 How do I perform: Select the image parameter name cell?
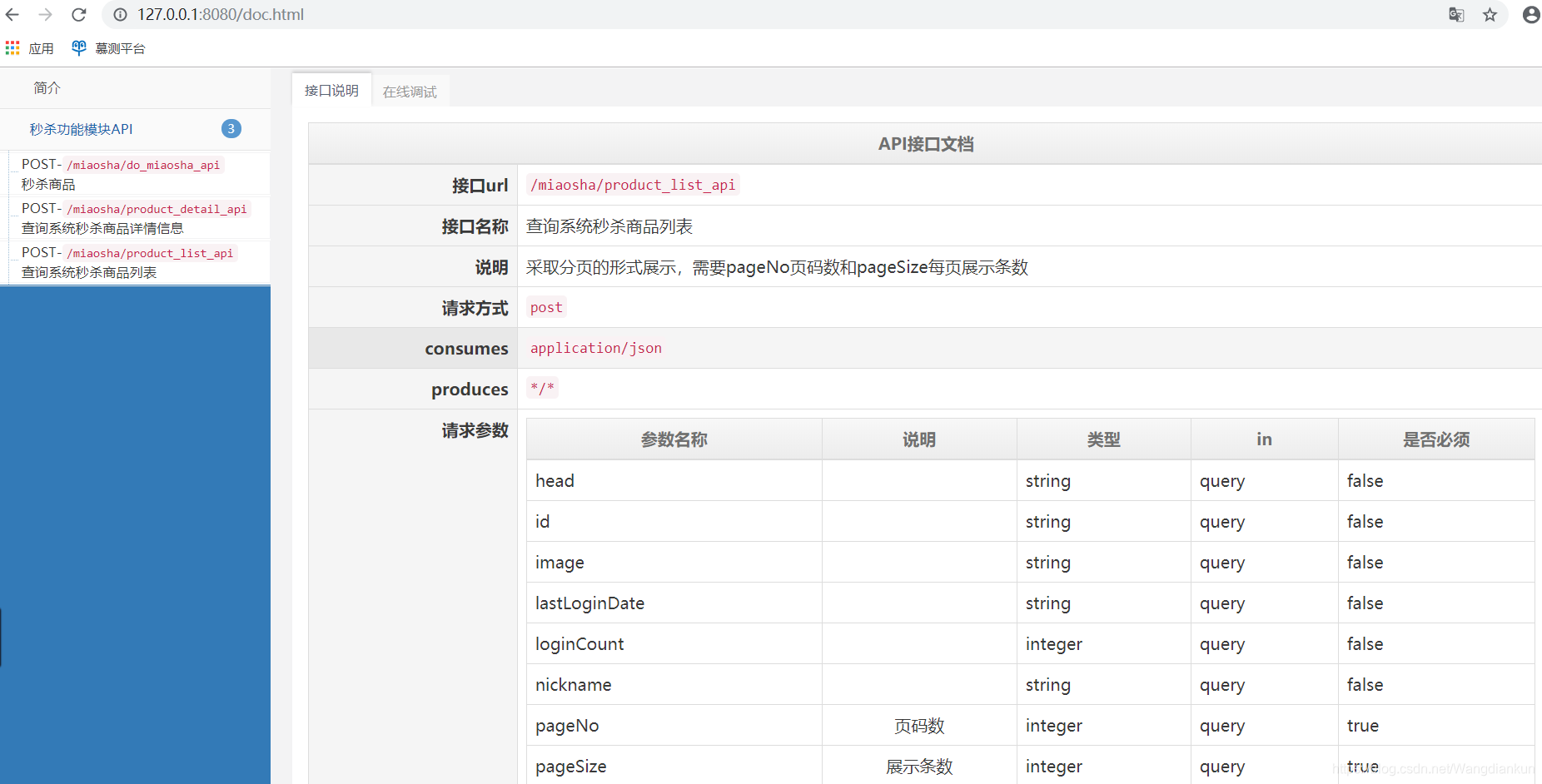point(674,563)
